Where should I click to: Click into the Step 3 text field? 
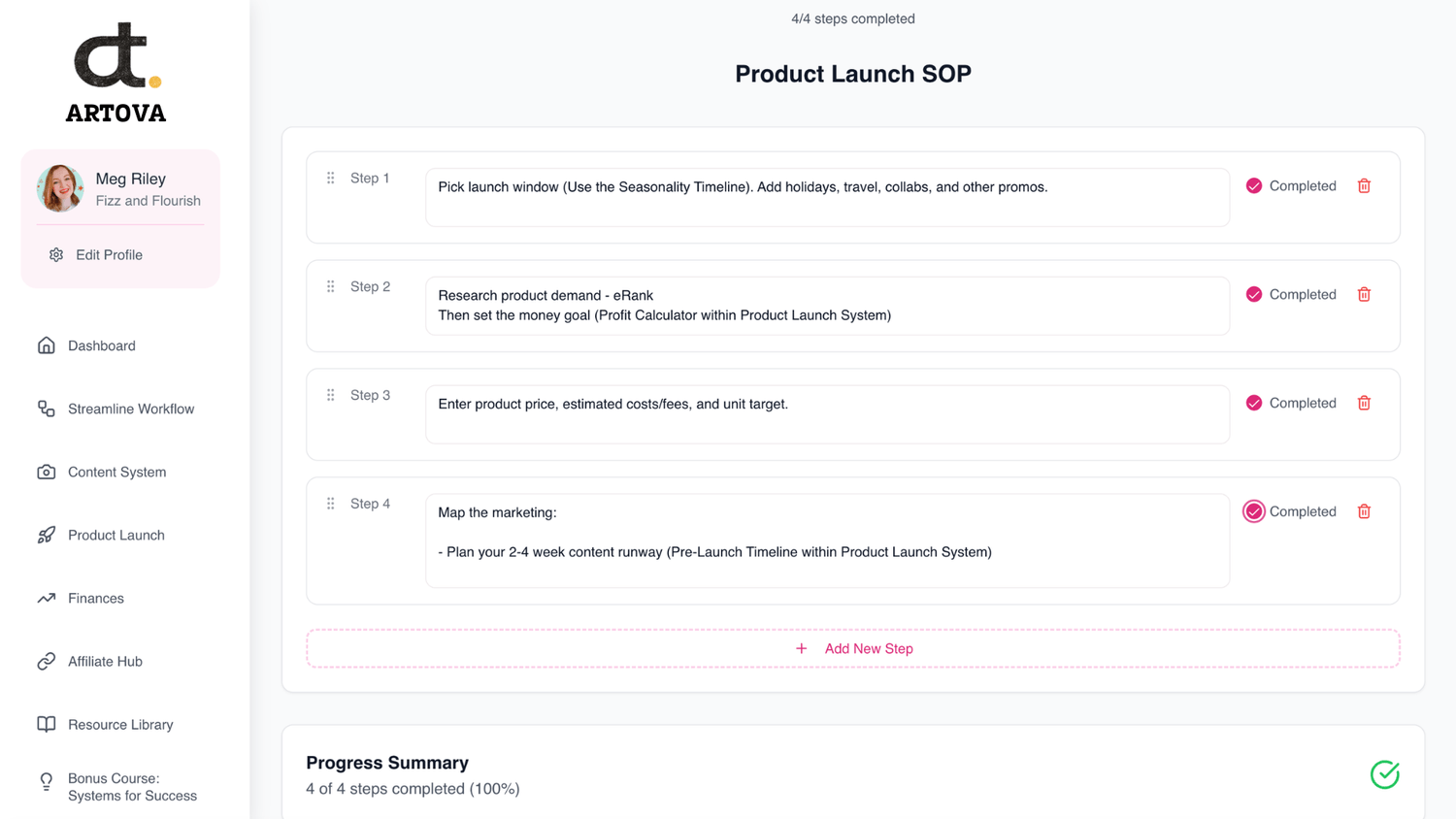[827, 414]
